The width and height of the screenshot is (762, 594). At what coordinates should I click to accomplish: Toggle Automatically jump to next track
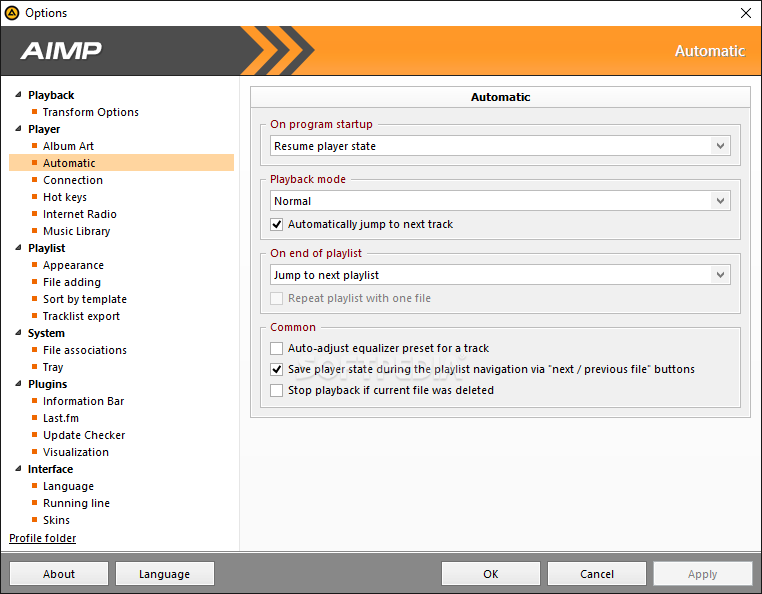coord(277,224)
